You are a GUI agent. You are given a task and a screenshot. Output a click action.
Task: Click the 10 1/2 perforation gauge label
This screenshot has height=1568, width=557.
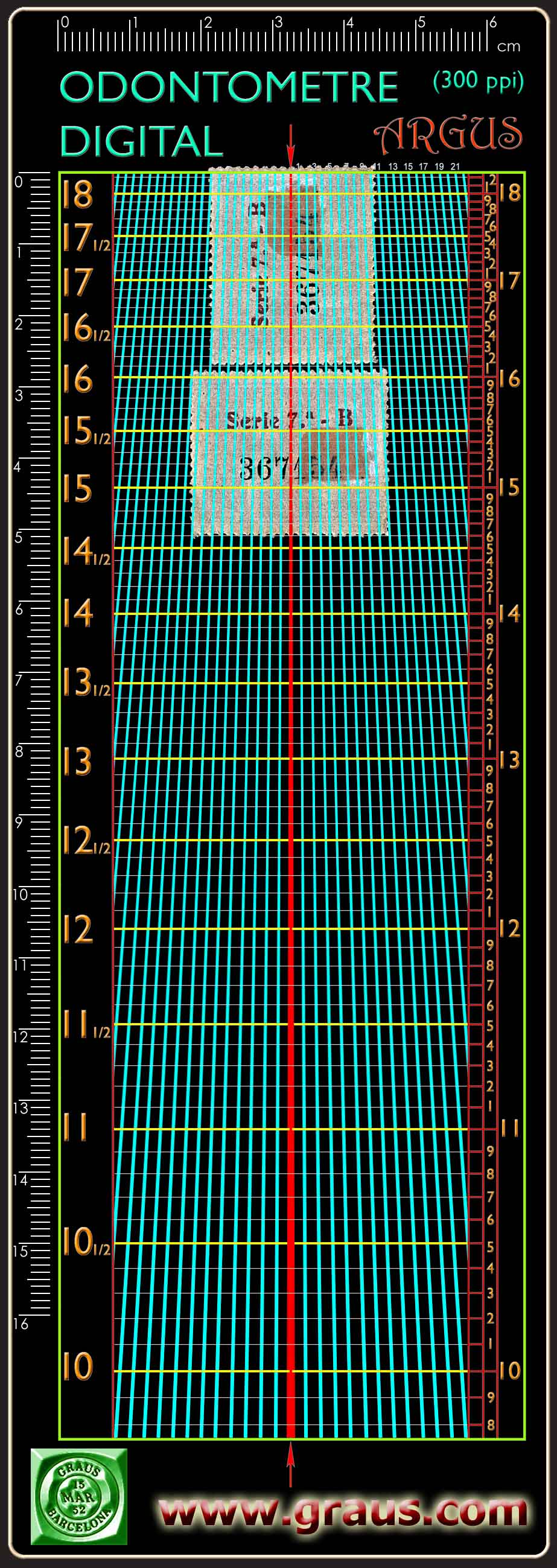(86, 1241)
